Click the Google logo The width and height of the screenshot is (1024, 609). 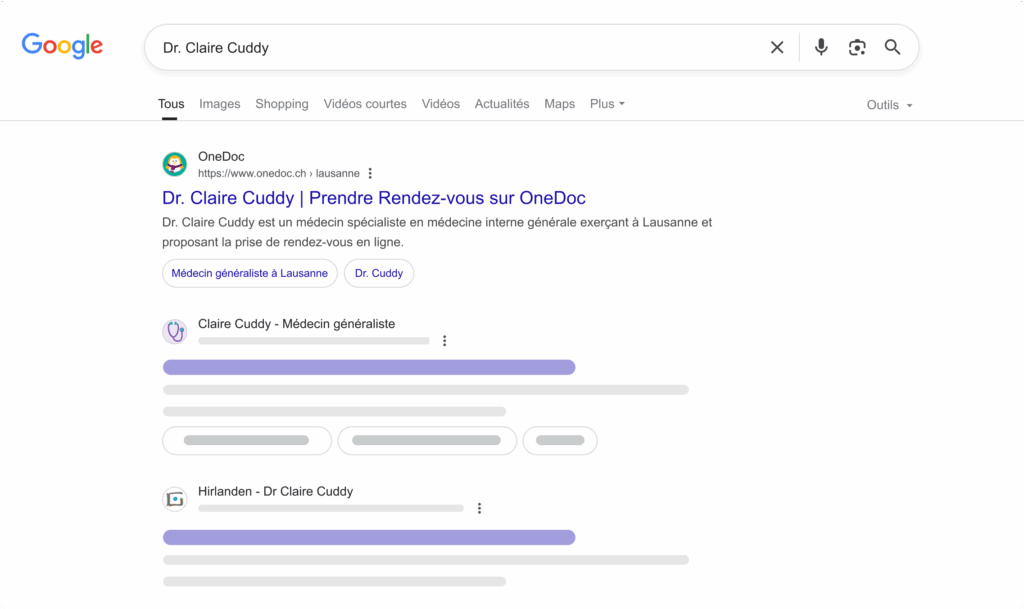pyautogui.click(x=62, y=46)
